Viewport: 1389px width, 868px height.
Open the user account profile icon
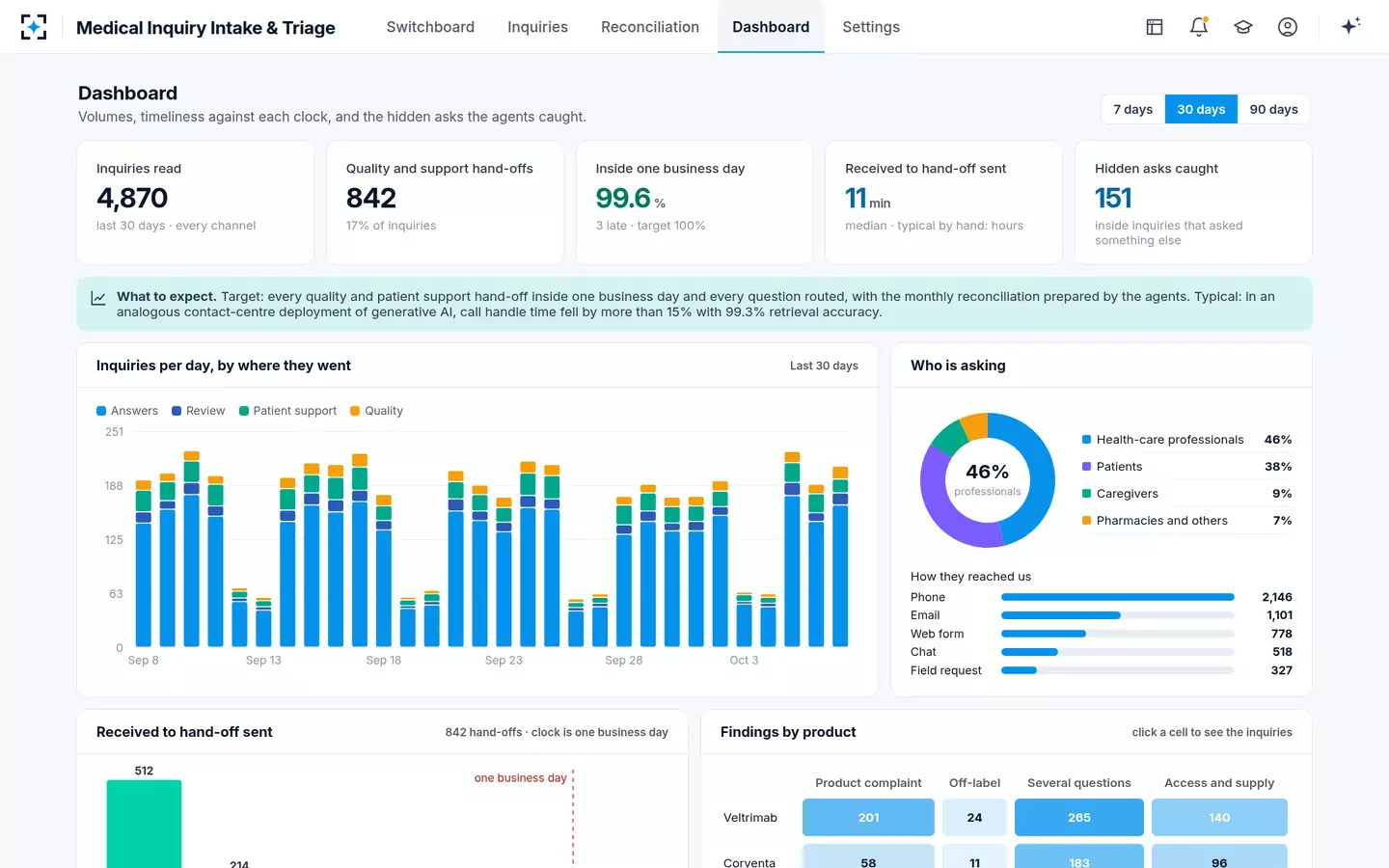pyautogui.click(x=1288, y=27)
